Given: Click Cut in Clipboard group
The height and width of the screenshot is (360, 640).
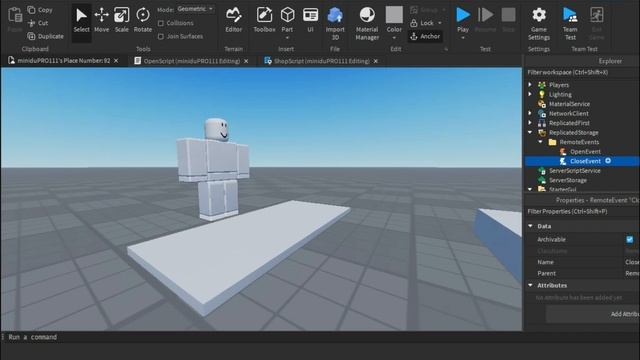Looking at the screenshot, I should (x=38, y=23).
